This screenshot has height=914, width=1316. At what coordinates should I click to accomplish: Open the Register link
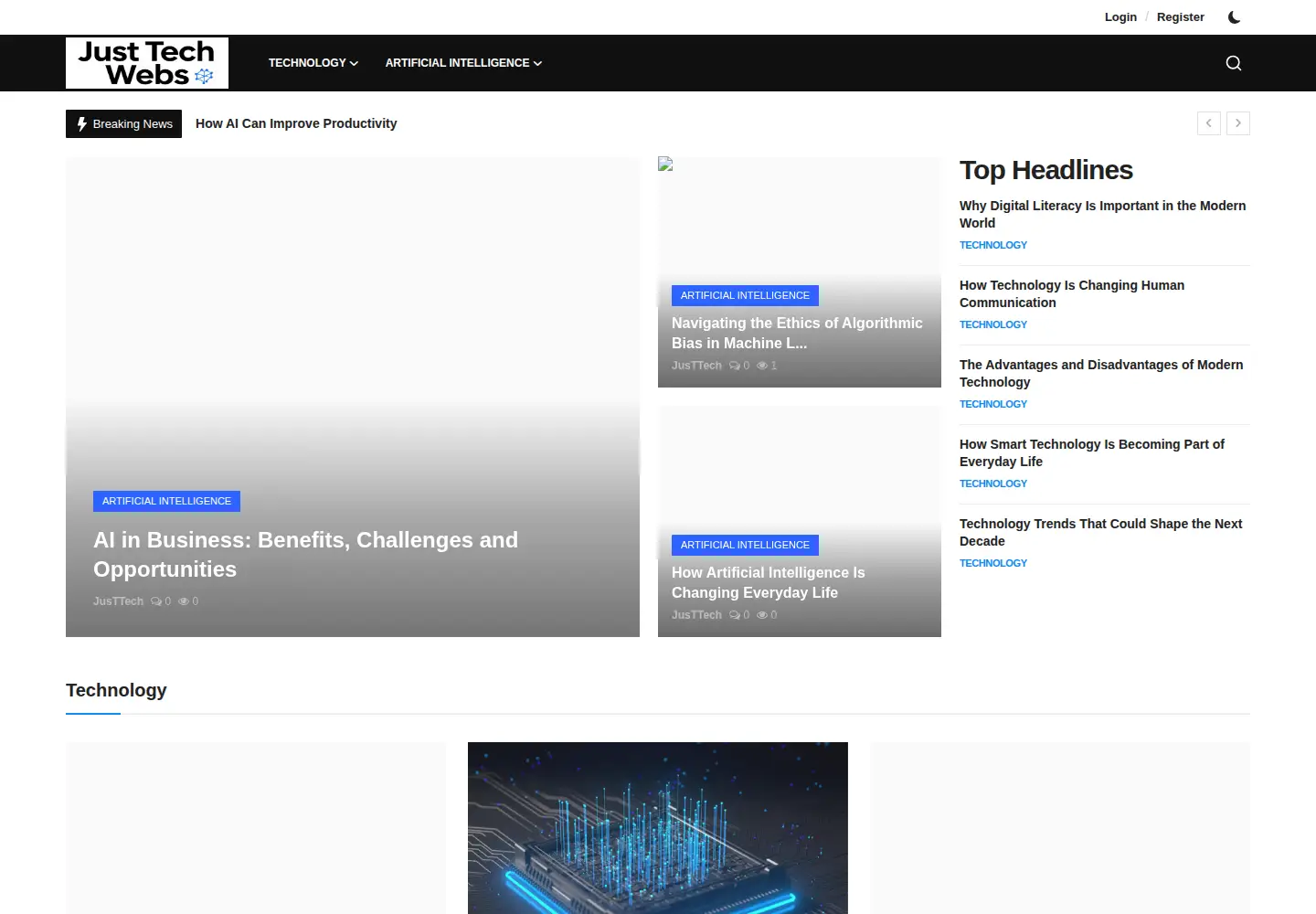click(x=1181, y=17)
